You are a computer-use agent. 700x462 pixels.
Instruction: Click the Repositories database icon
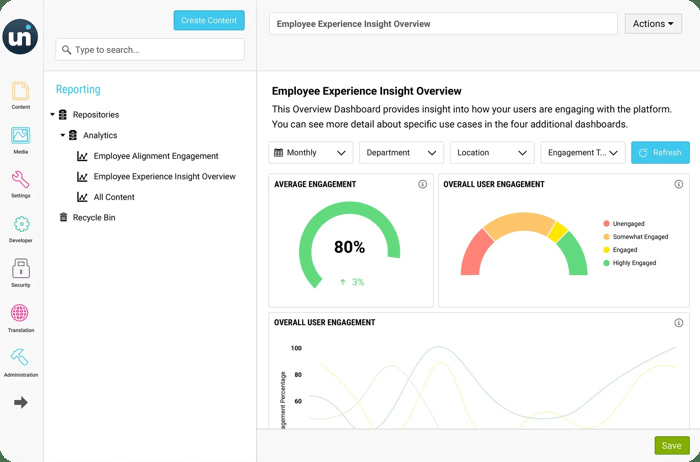click(62, 115)
